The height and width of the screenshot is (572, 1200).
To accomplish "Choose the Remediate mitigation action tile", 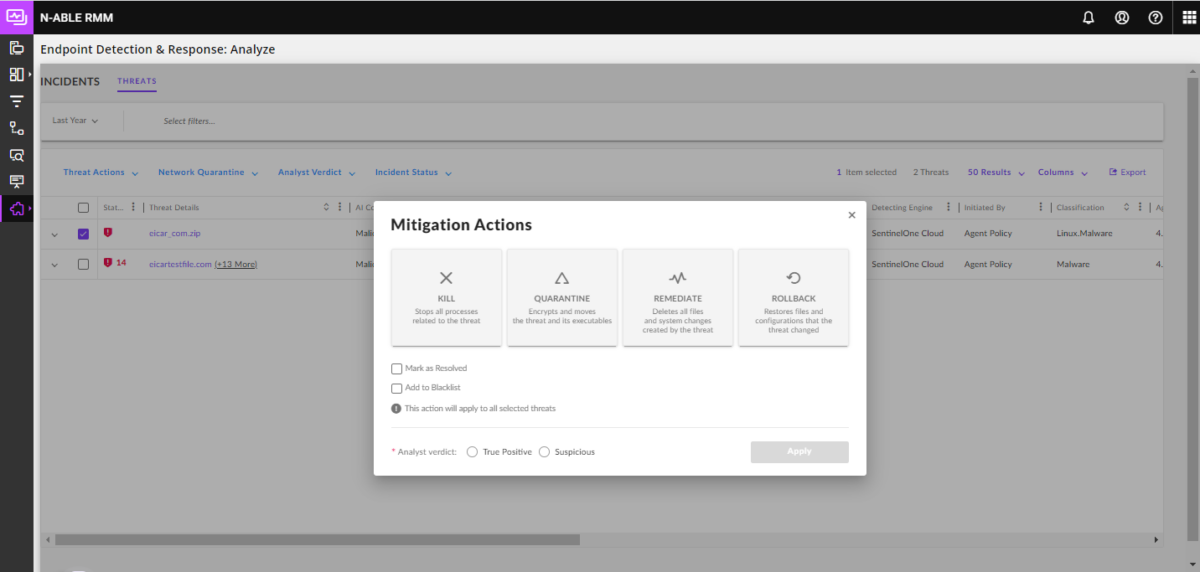I will [x=677, y=297].
